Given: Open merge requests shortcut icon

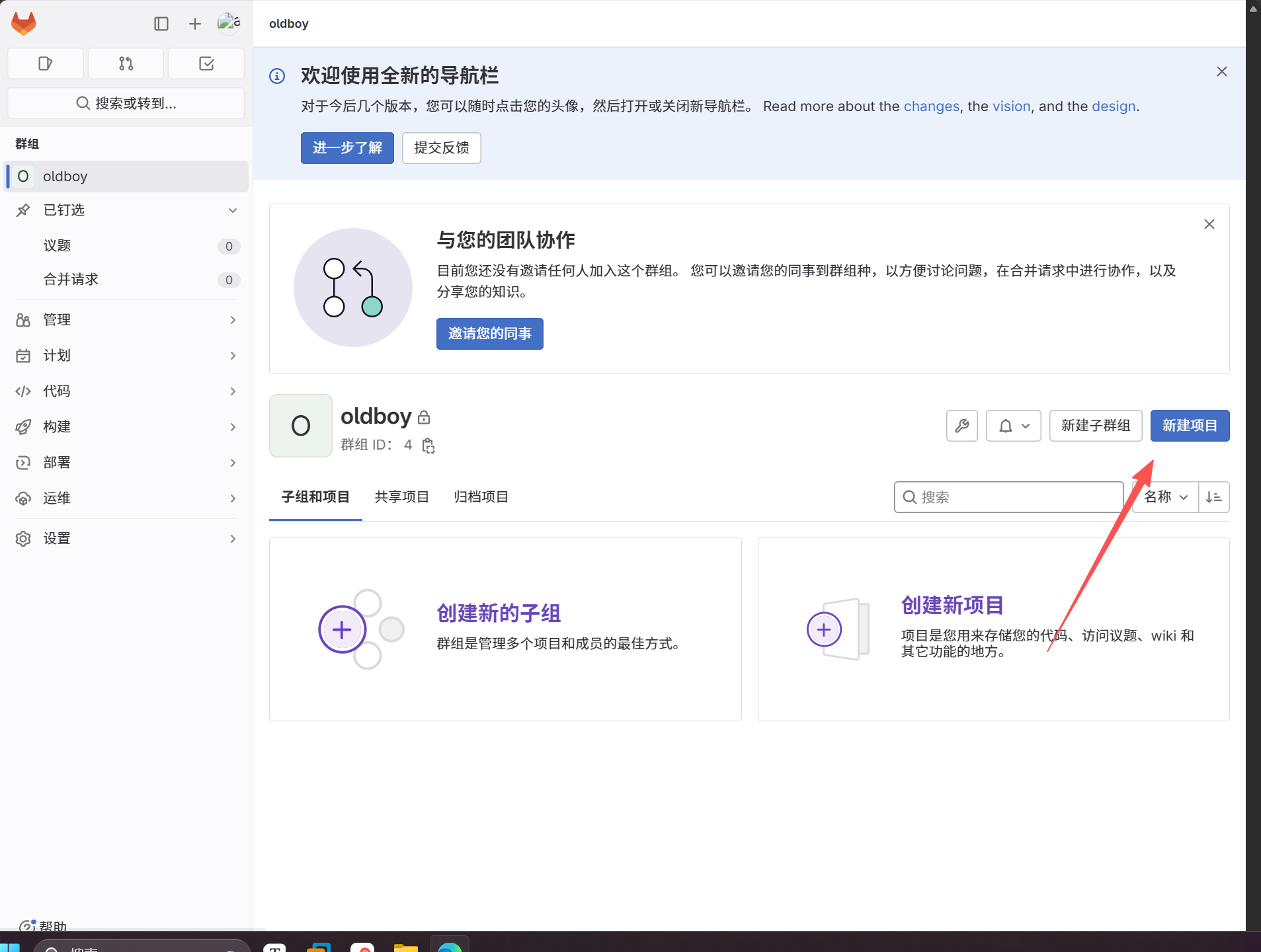Looking at the screenshot, I should (126, 63).
